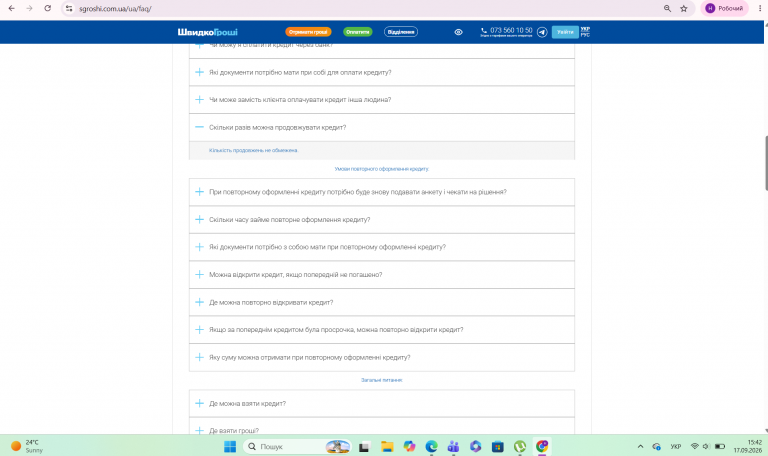This screenshot has width=768, height=456.
Task: Expand the Де взяти гроші question
Action: pos(382,426)
